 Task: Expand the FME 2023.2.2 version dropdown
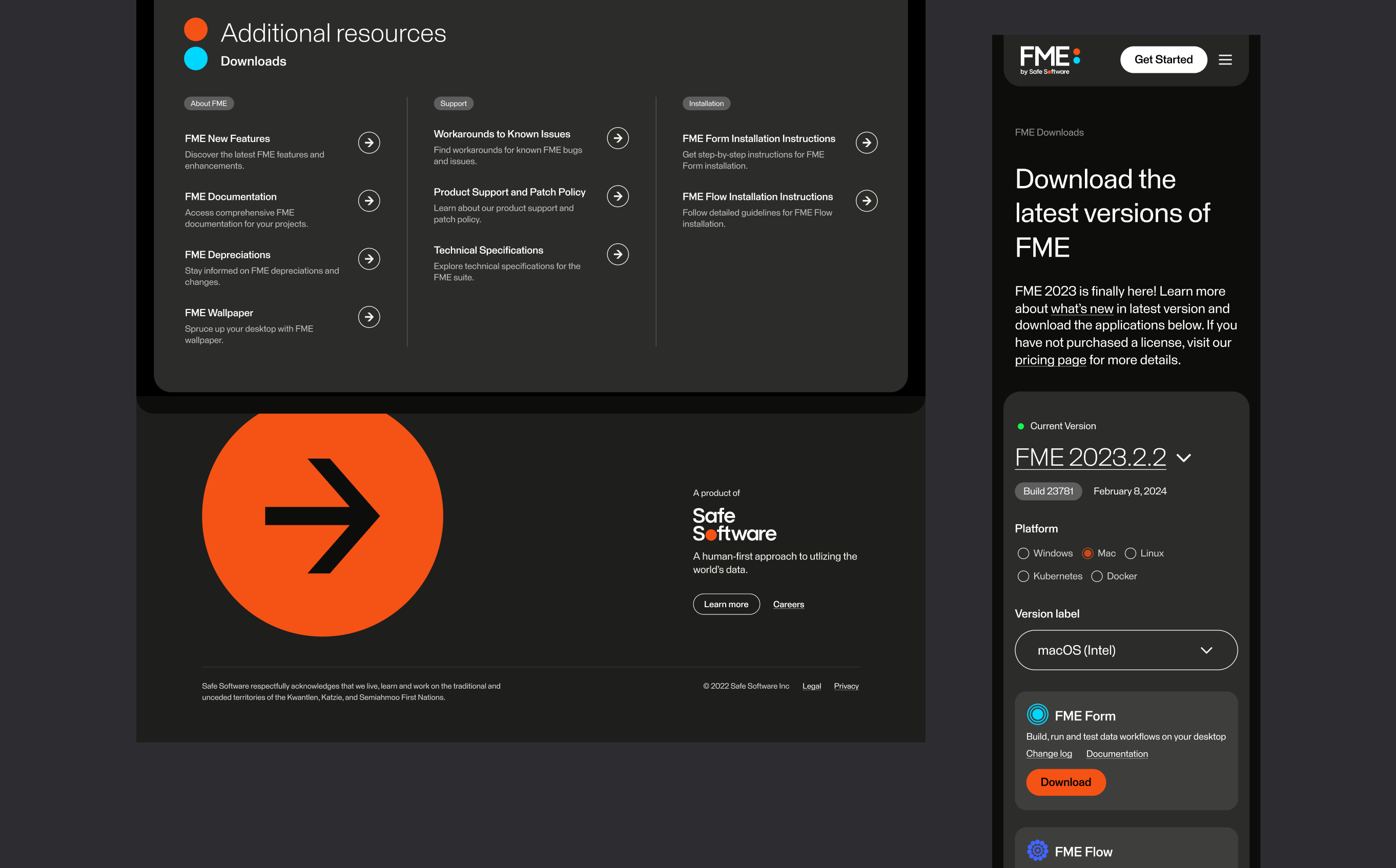[1184, 458]
